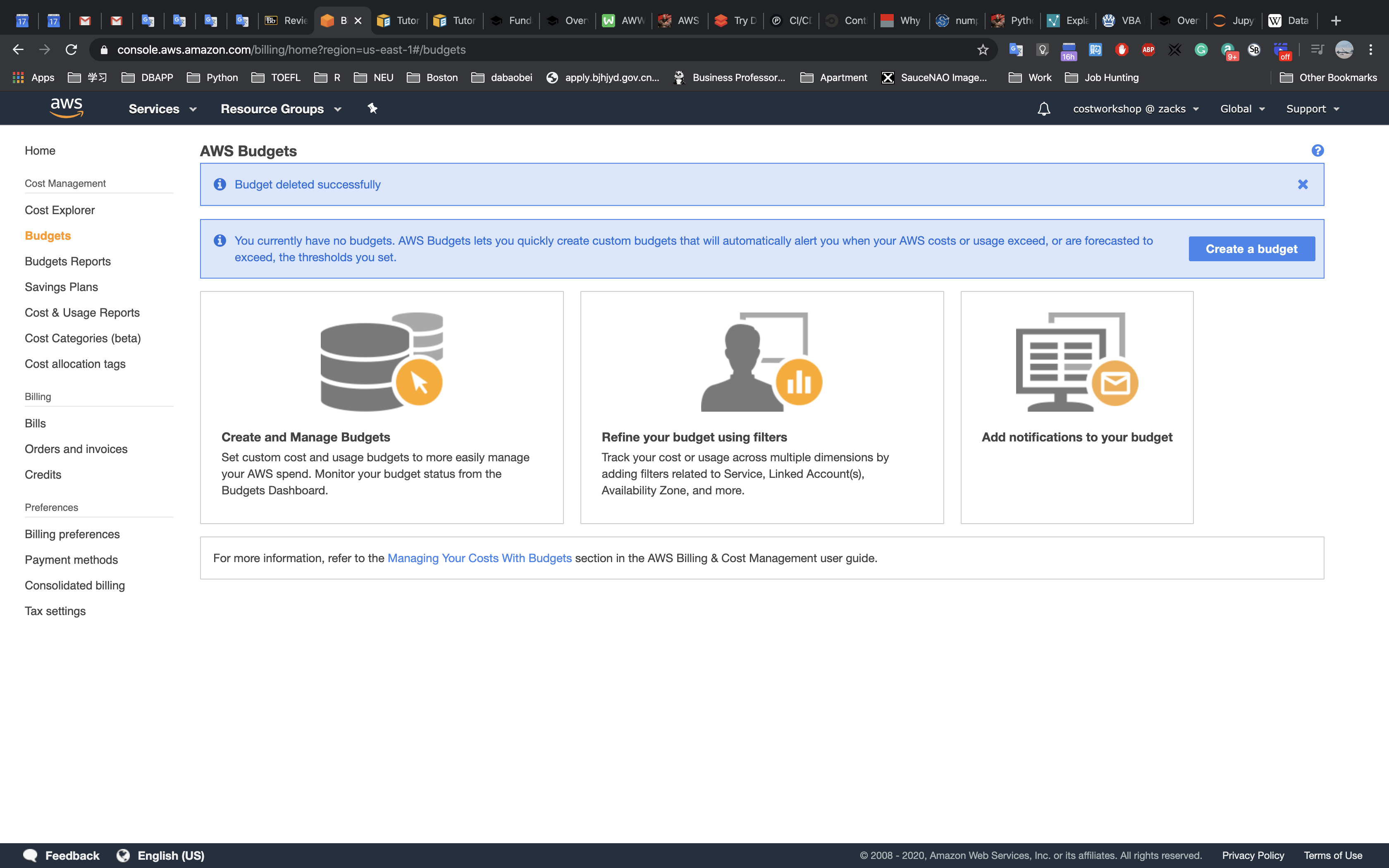Click the AdBlock Plus extension icon
This screenshot has width=1389, height=868.
click(x=1148, y=50)
